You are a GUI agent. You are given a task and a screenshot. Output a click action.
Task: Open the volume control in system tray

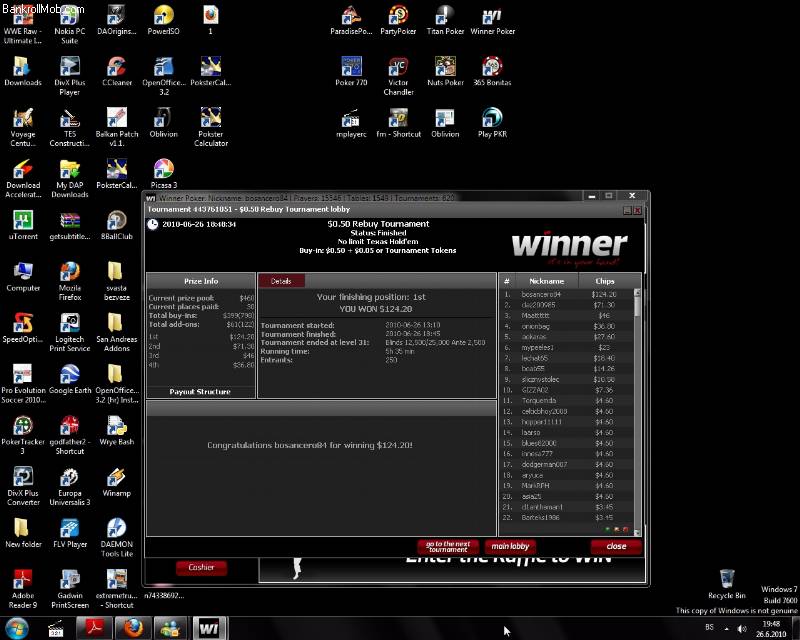tap(742, 629)
